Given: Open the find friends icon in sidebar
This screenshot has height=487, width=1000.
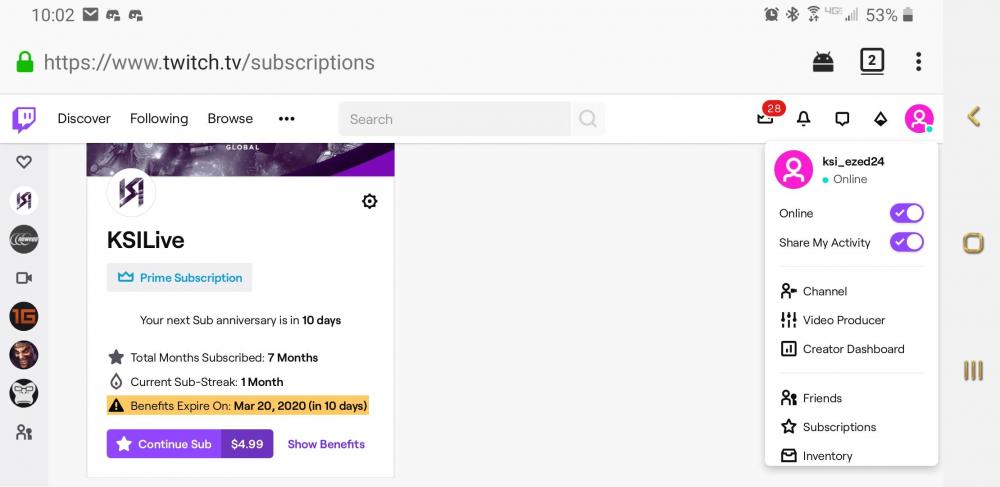Looking at the screenshot, I should click(24, 433).
